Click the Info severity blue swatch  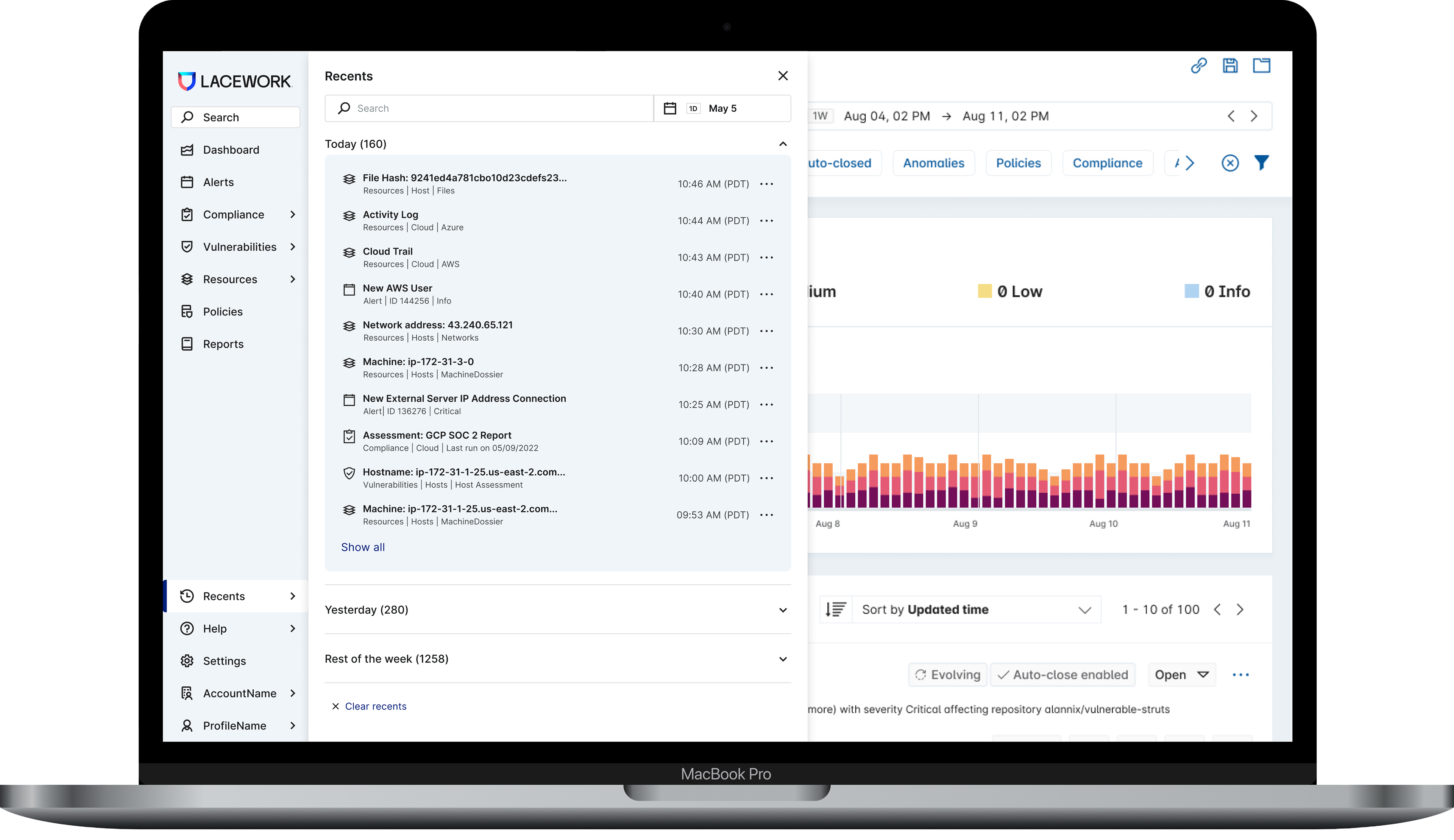(x=1191, y=291)
